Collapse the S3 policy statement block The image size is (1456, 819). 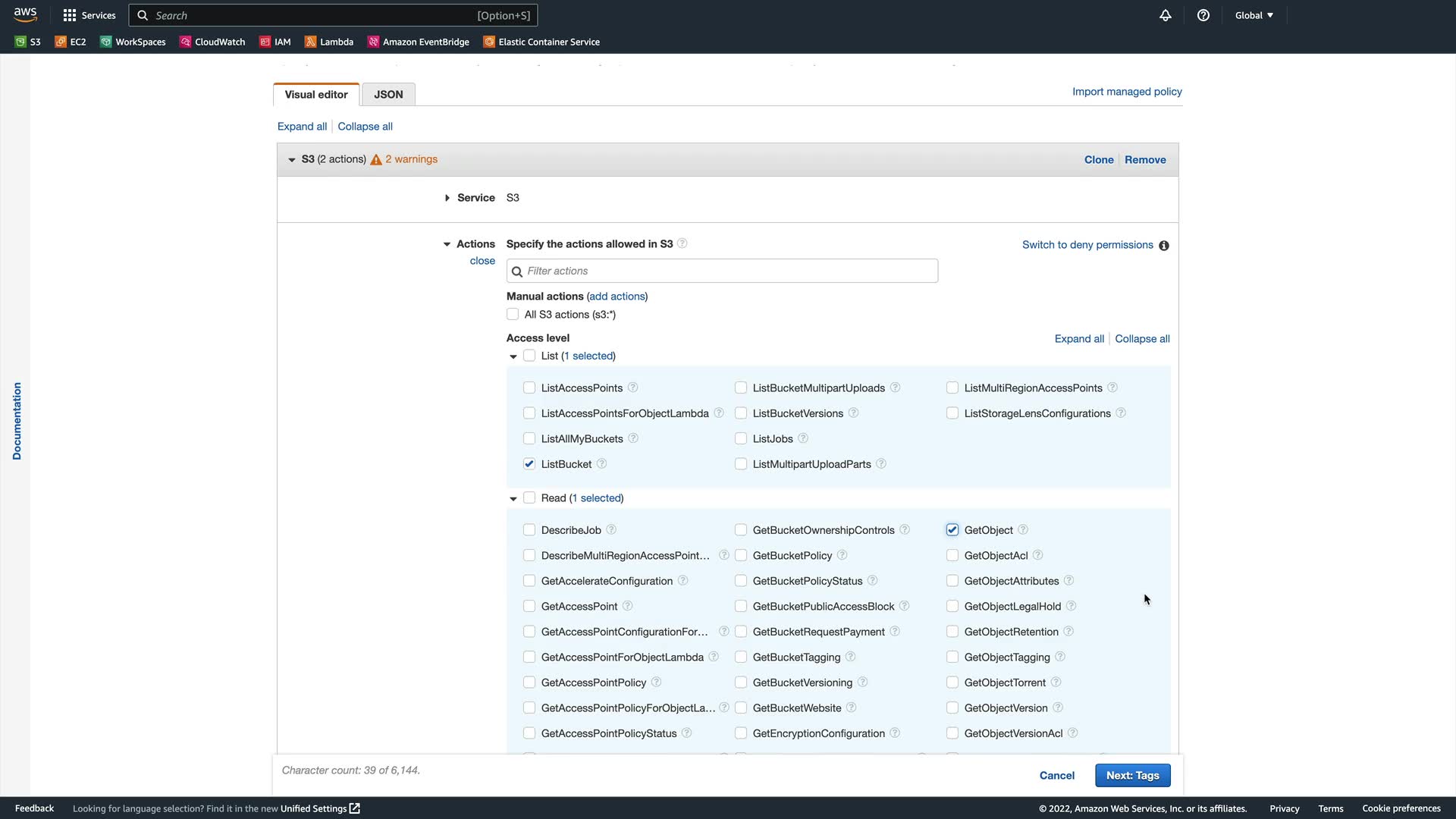click(292, 160)
